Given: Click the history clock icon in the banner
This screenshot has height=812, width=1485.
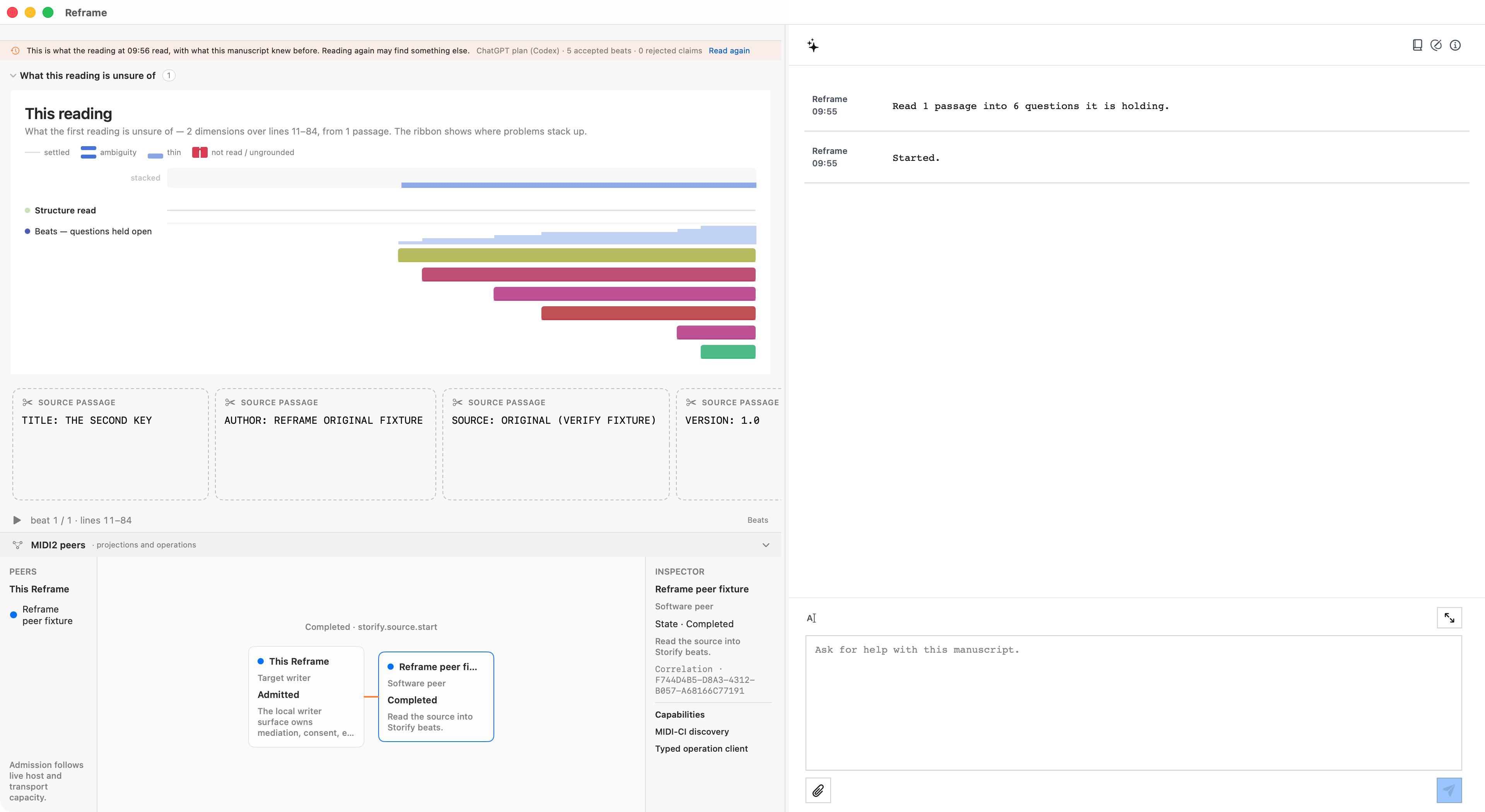Looking at the screenshot, I should [15, 51].
